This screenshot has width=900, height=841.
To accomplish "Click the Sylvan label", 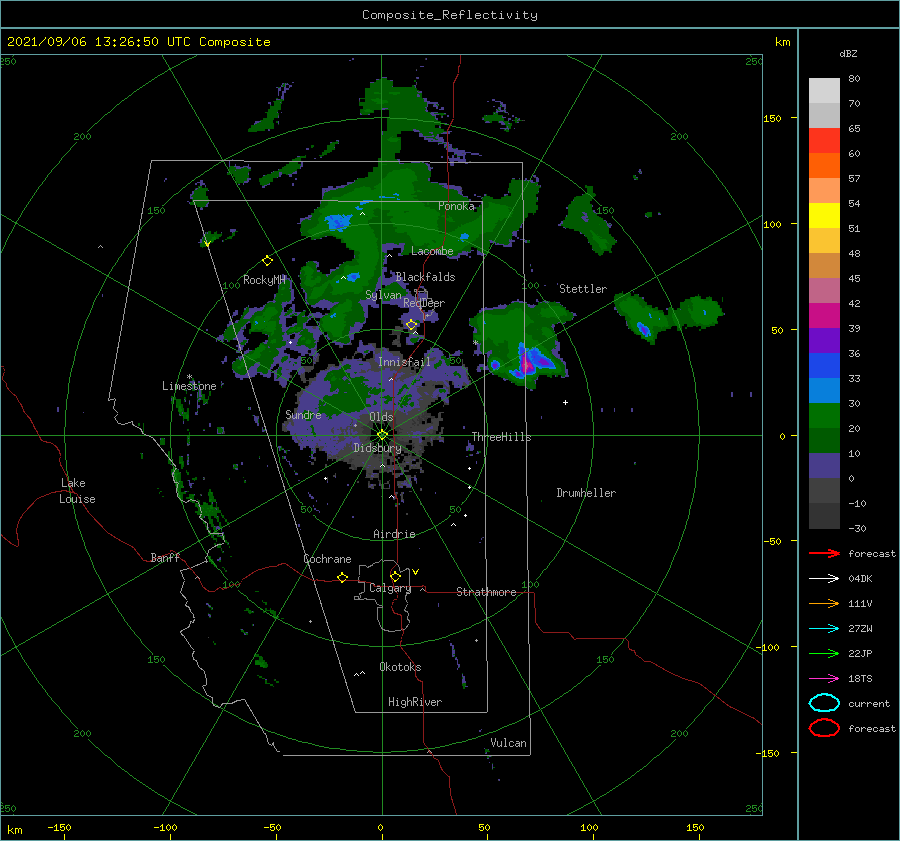I will pyautogui.click(x=383, y=295).
